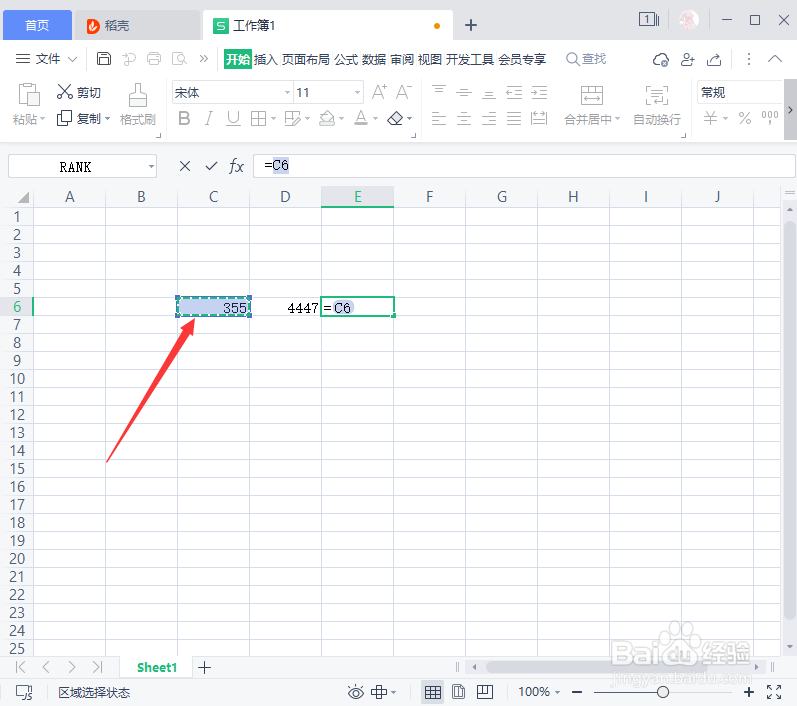Click the Print icon
Image resolution: width=797 pixels, height=706 pixels.
154,59
